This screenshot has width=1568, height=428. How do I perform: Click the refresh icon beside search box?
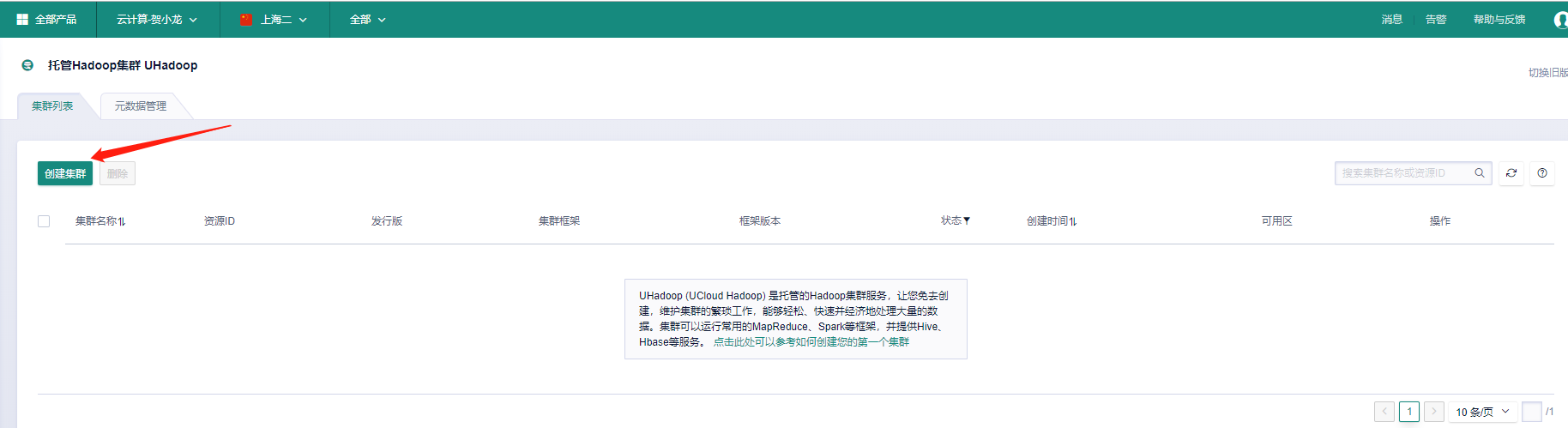[1511, 173]
